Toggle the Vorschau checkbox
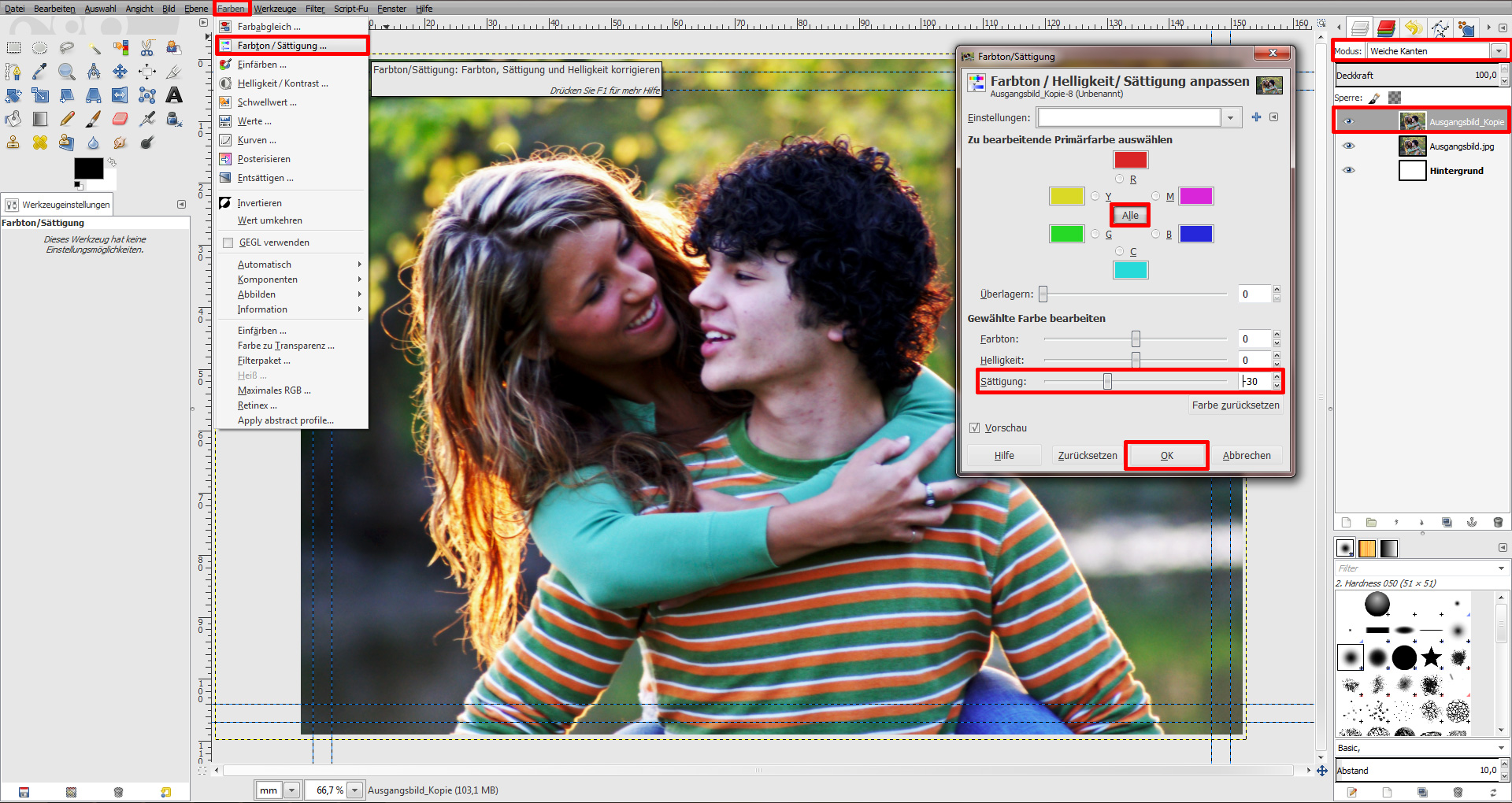This screenshot has height=803, width=1512. tap(975, 427)
